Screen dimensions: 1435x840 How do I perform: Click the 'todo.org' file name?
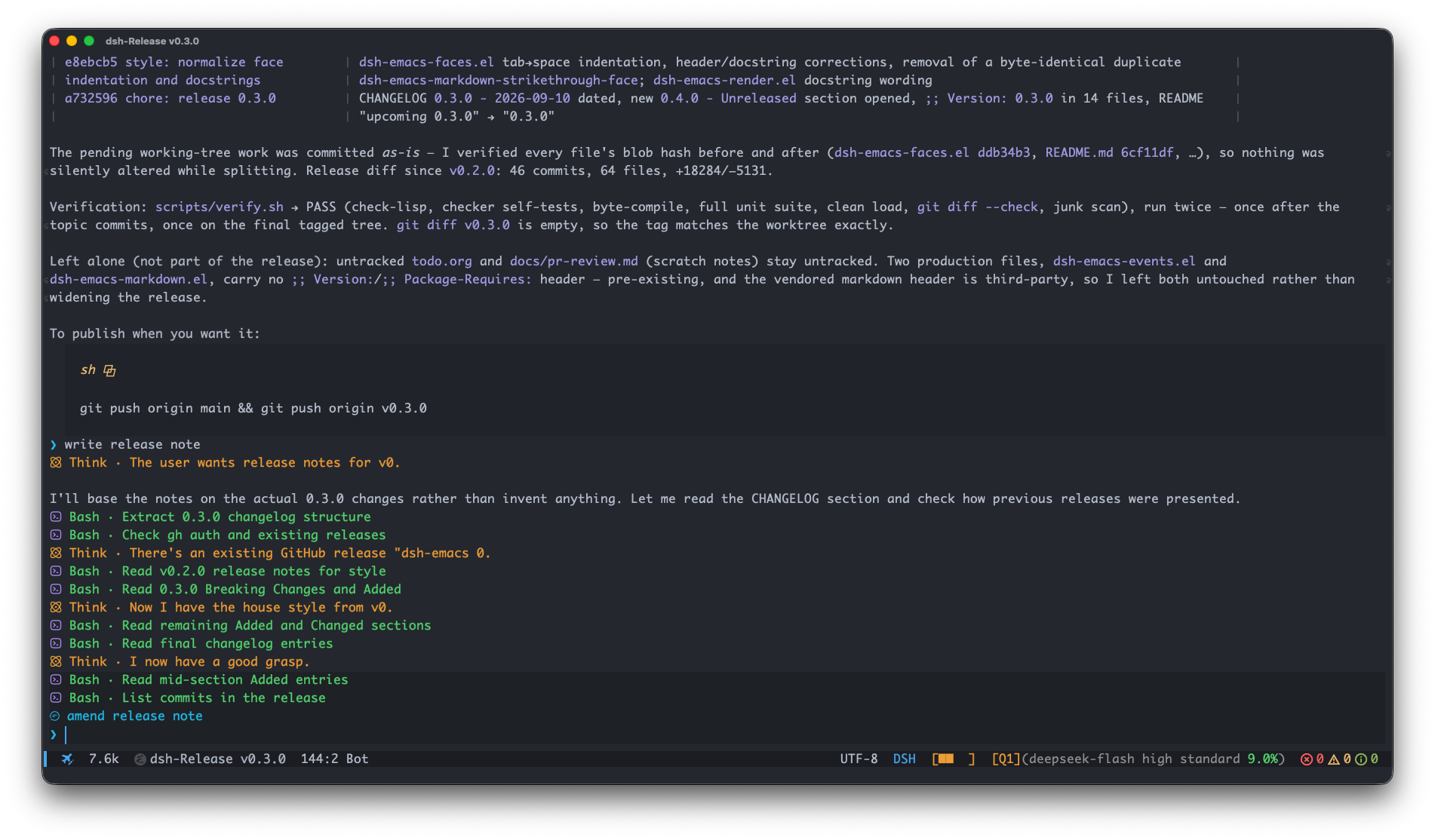pos(441,261)
